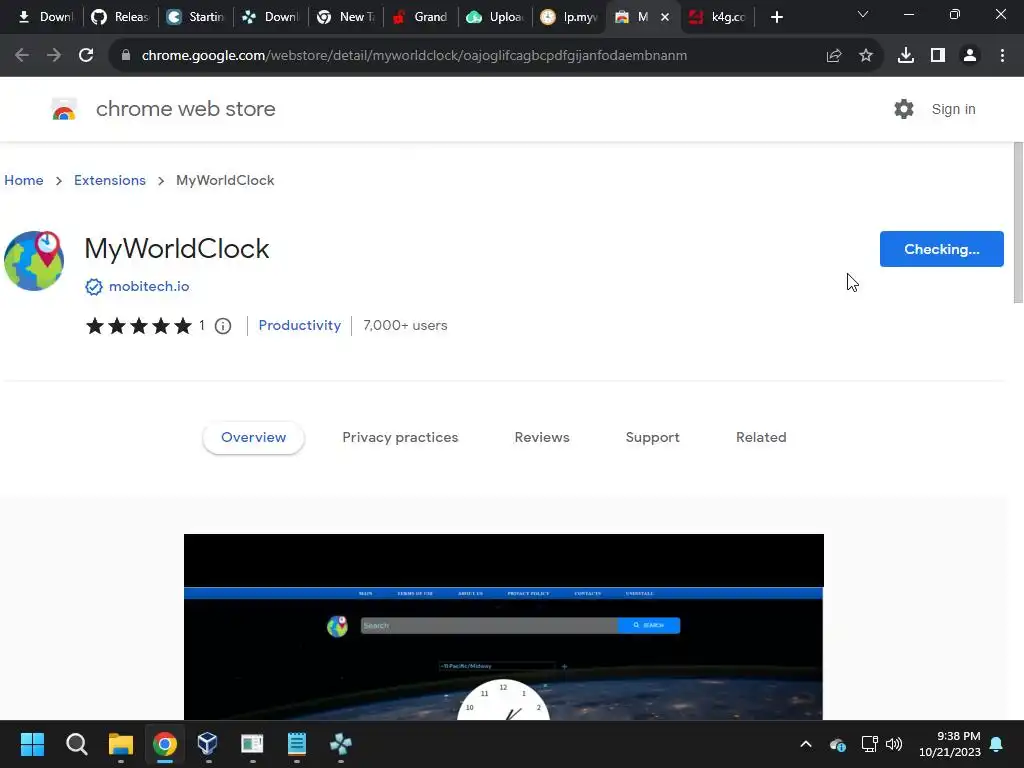
Task: Open the Privacy practices tab
Action: point(400,438)
